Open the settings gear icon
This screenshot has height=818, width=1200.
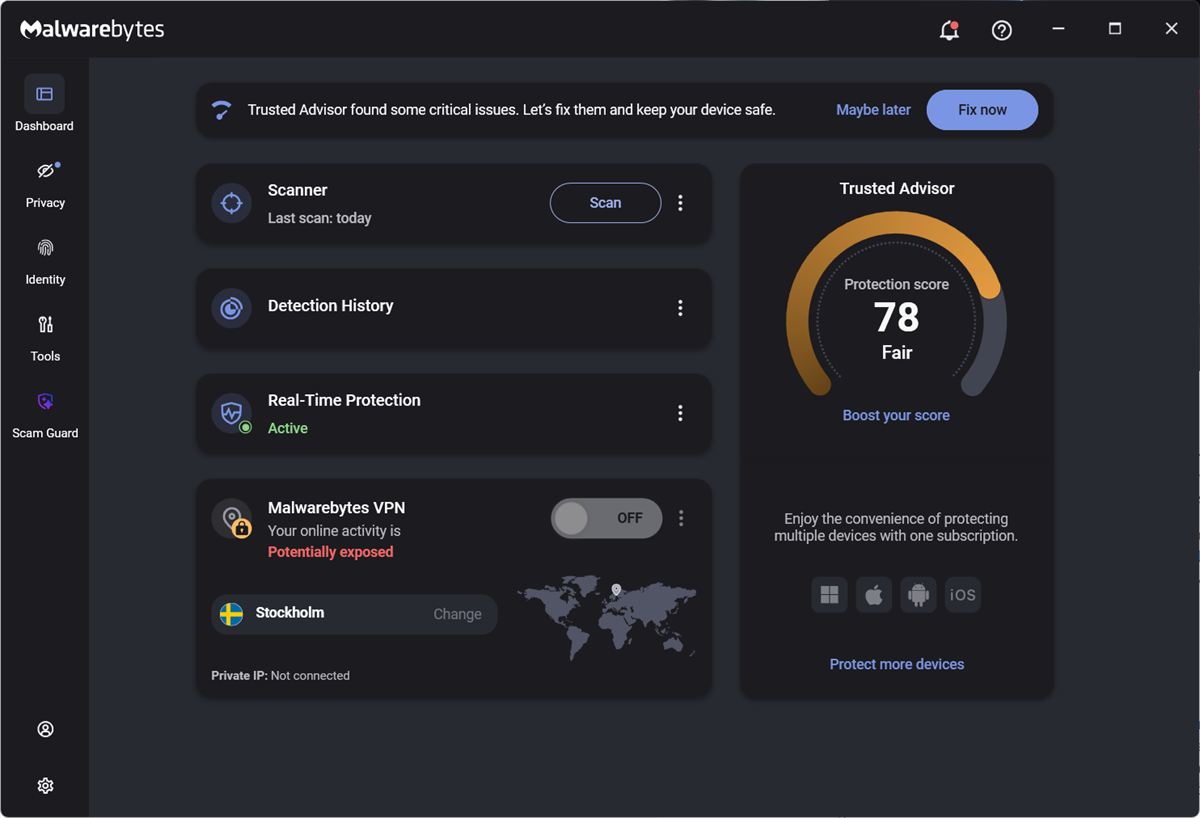(45, 786)
